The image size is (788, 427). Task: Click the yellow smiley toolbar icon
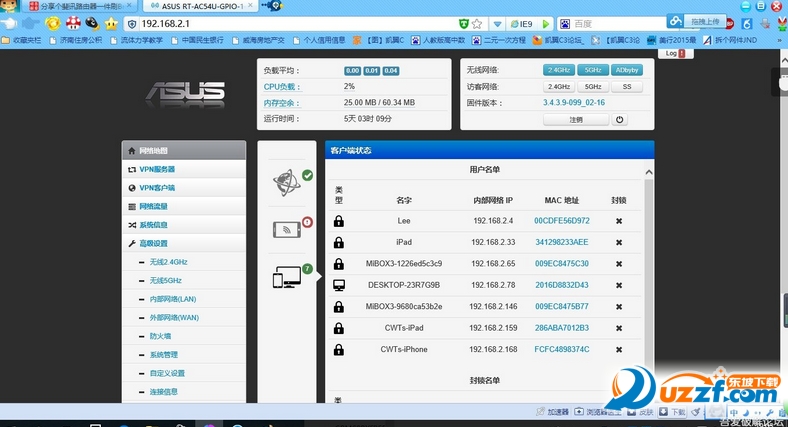coord(53,23)
